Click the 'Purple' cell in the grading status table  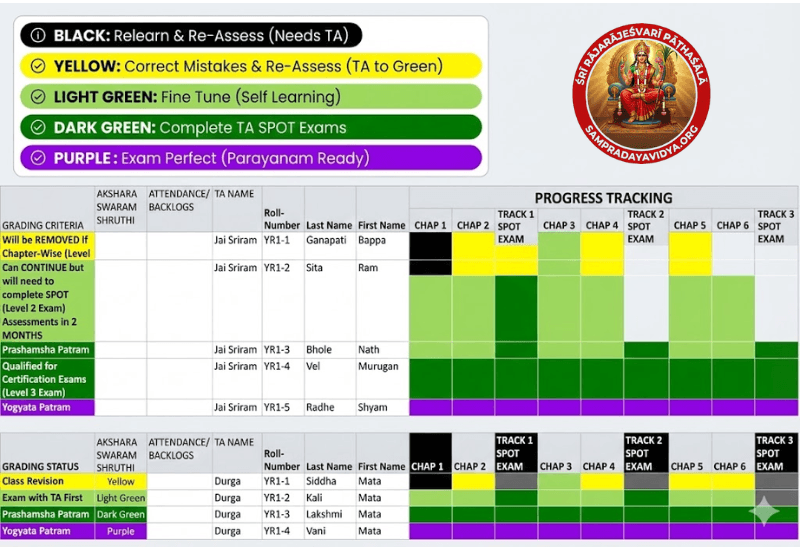point(120,531)
